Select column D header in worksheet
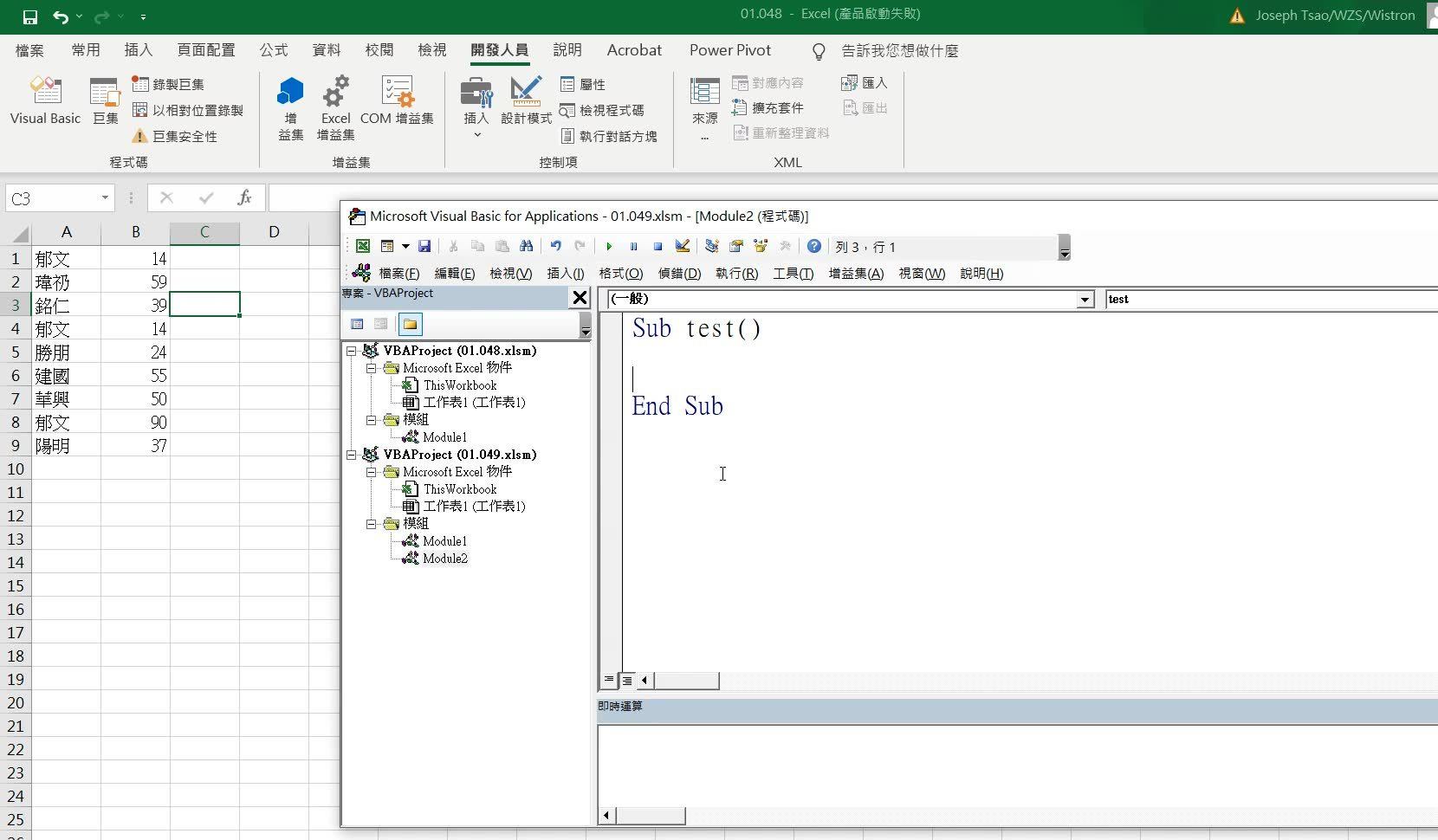Viewport: 1438px width, 840px height. (x=274, y=232)
